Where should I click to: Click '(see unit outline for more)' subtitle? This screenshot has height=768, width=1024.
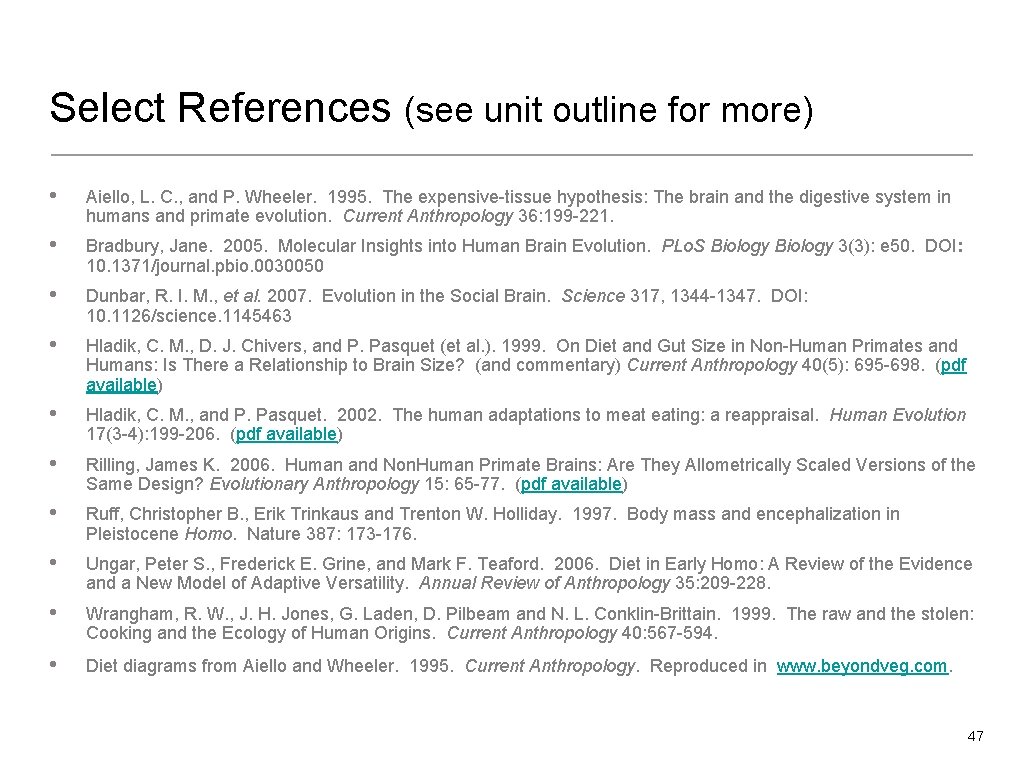point(609,109)
